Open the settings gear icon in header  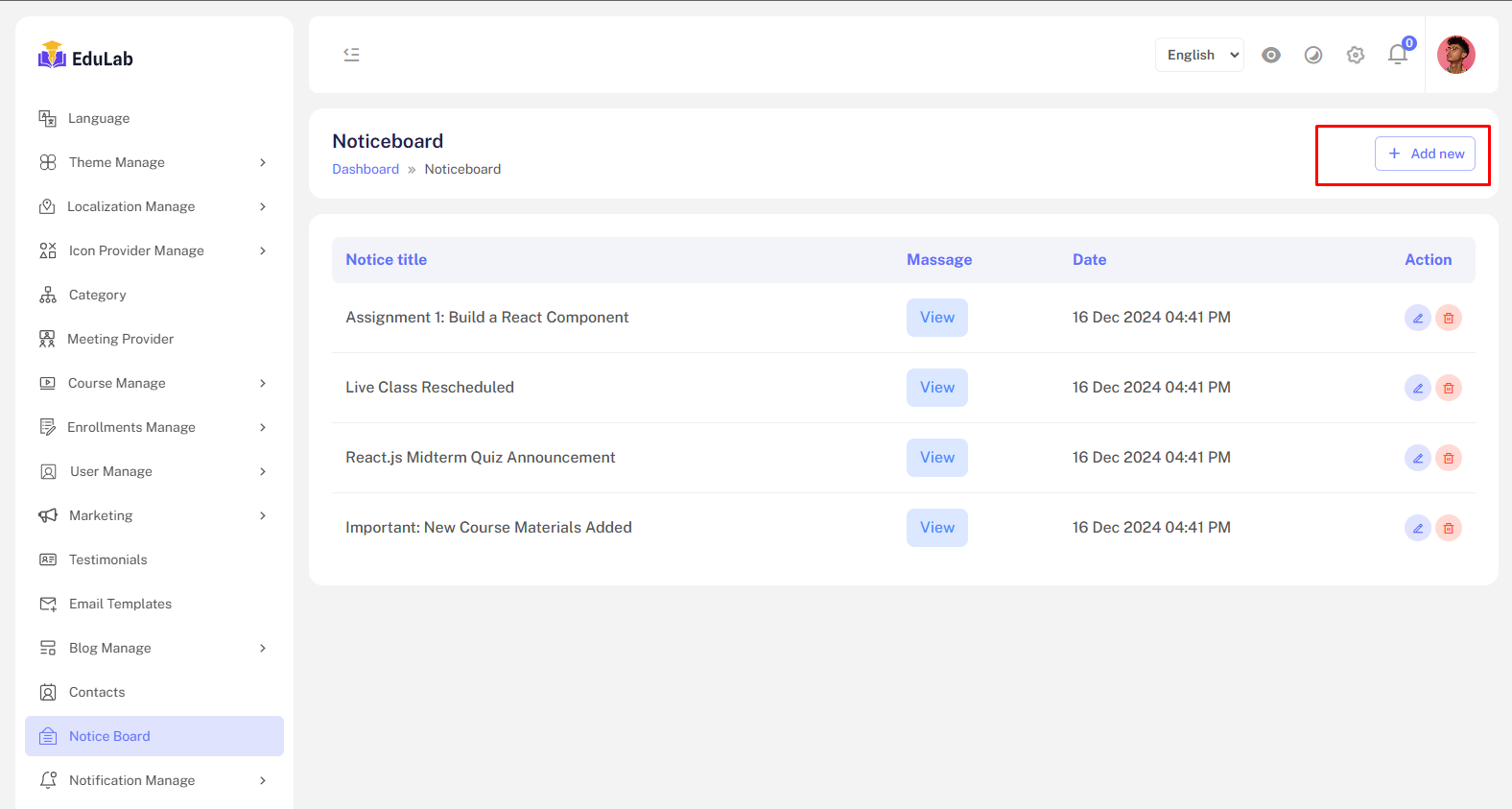point(1355,55)
